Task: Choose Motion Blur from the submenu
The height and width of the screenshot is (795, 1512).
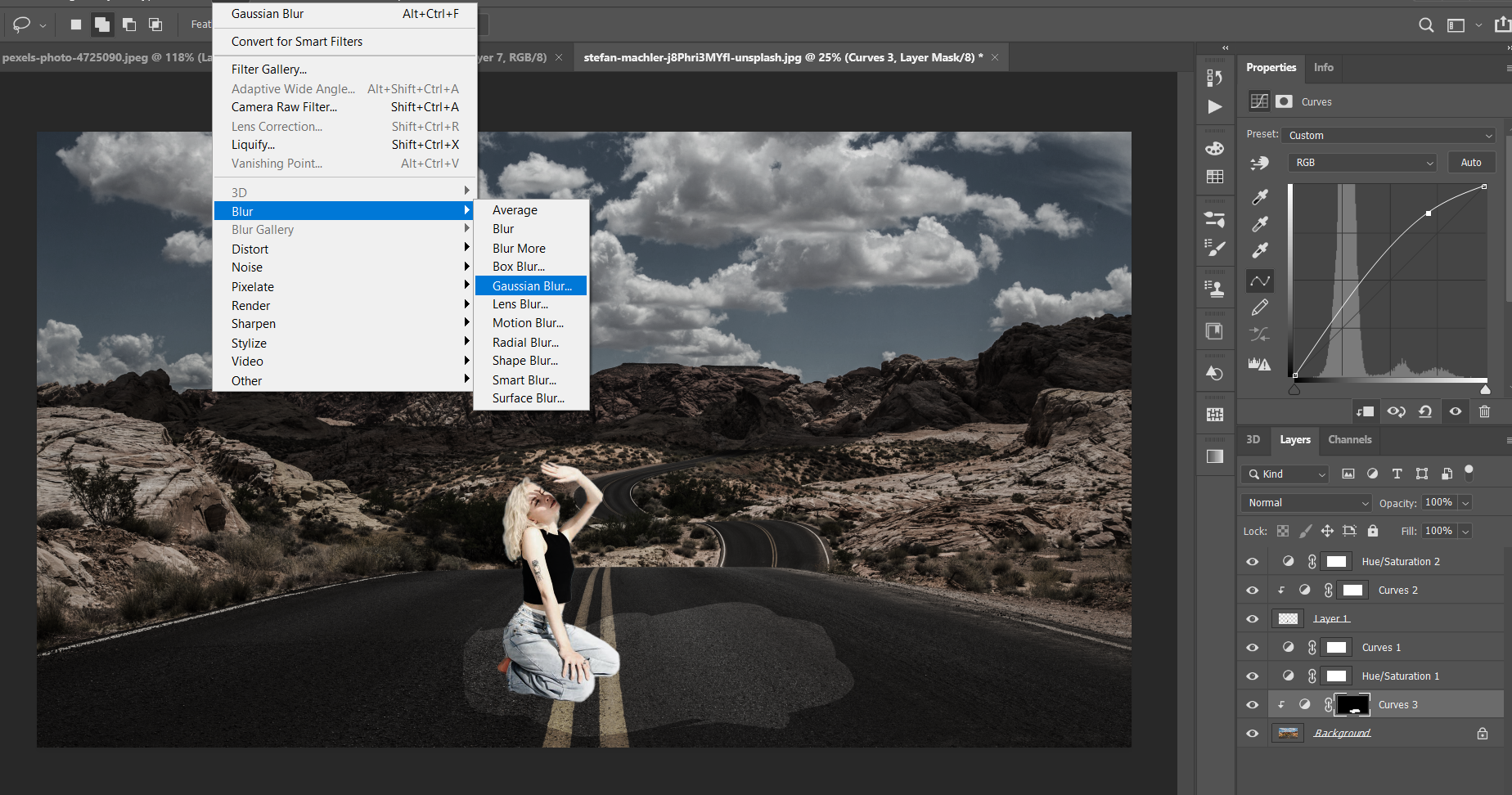Action: (531, 323)
